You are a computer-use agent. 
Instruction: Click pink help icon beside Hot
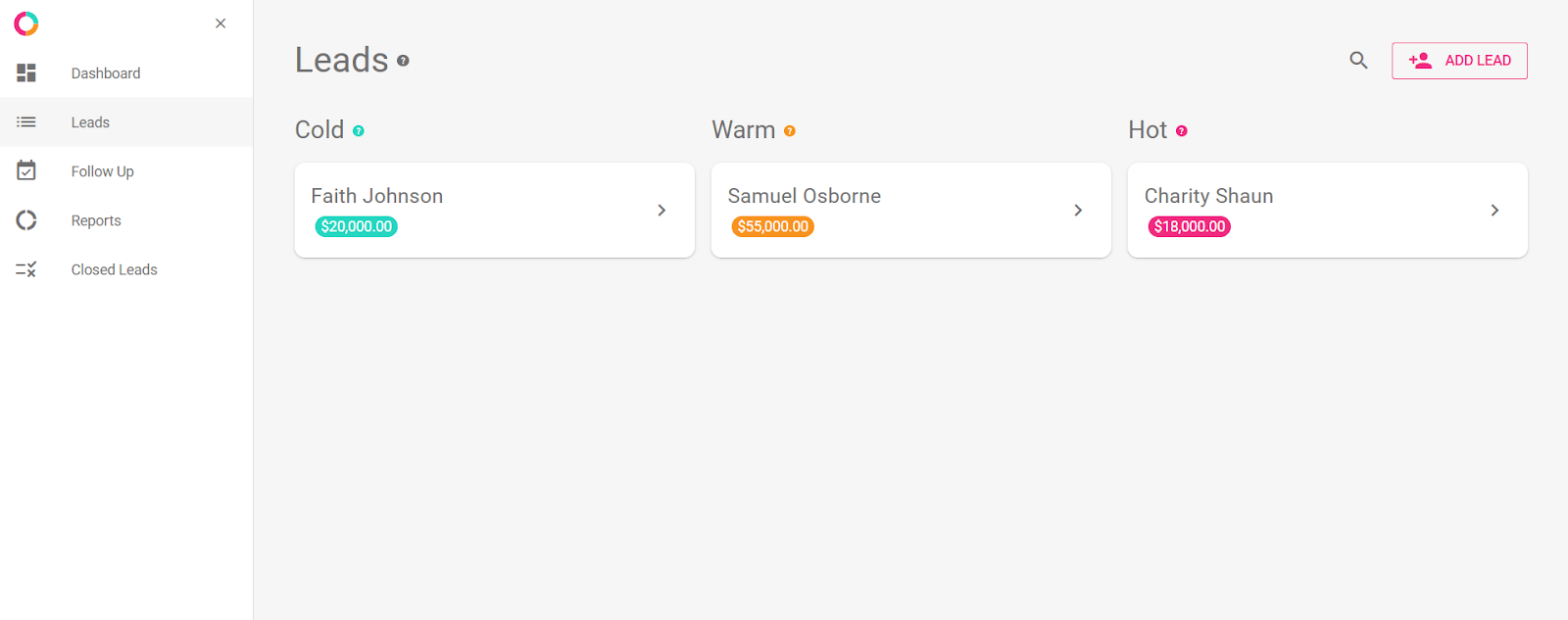(x=1182, y=131)
